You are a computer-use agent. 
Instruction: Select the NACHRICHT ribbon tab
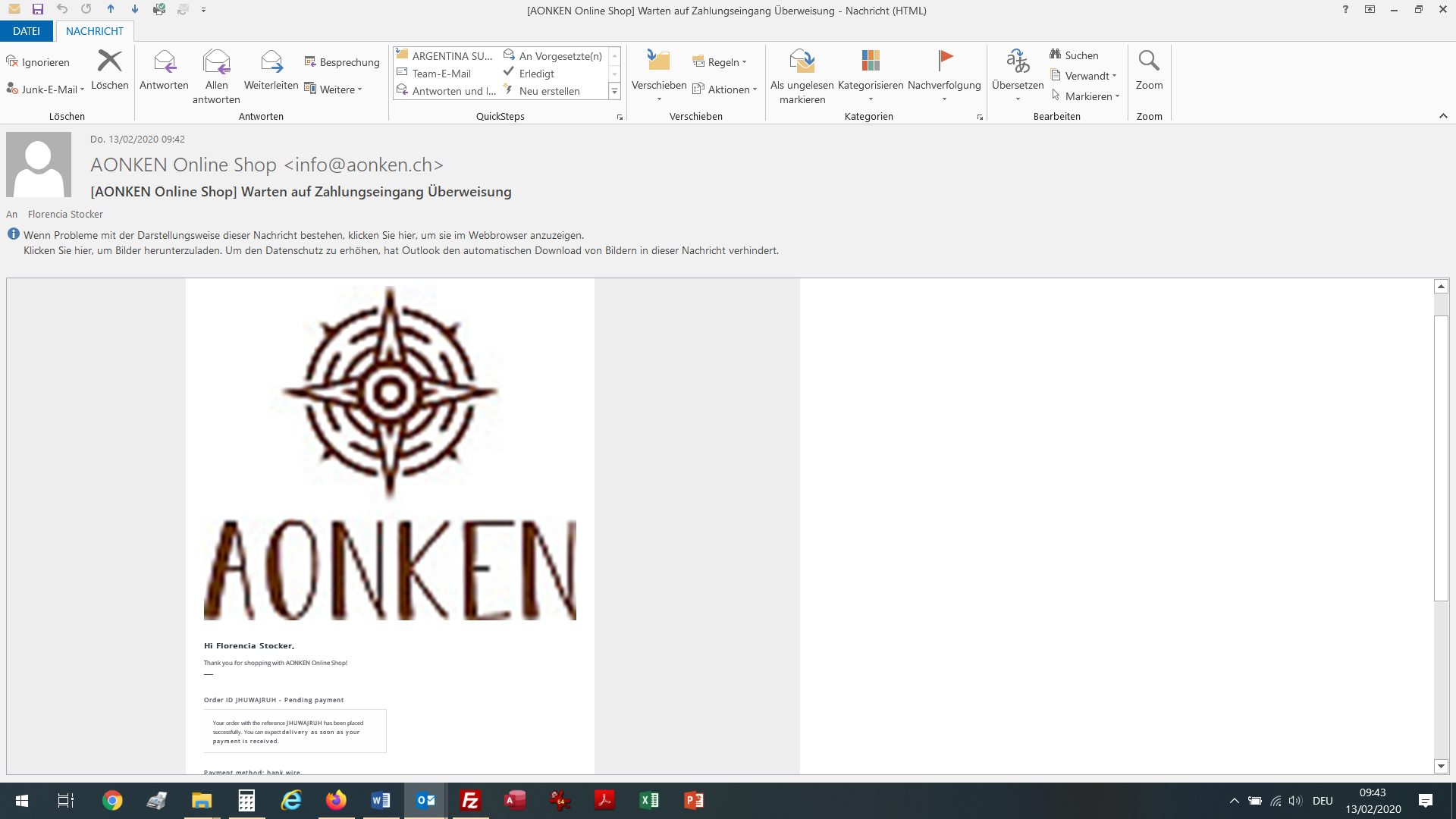[95, 31]
